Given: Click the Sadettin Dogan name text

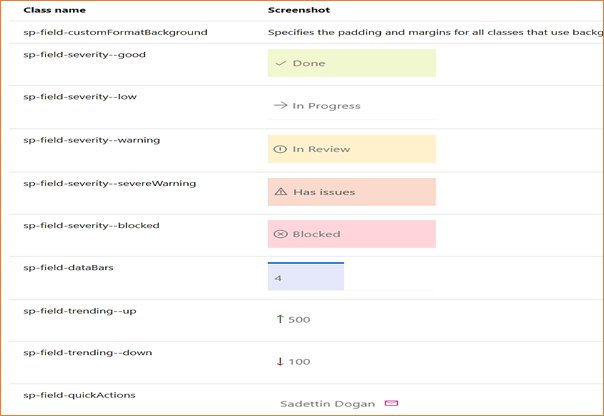Looking at the screenshot, I should 327,404.
